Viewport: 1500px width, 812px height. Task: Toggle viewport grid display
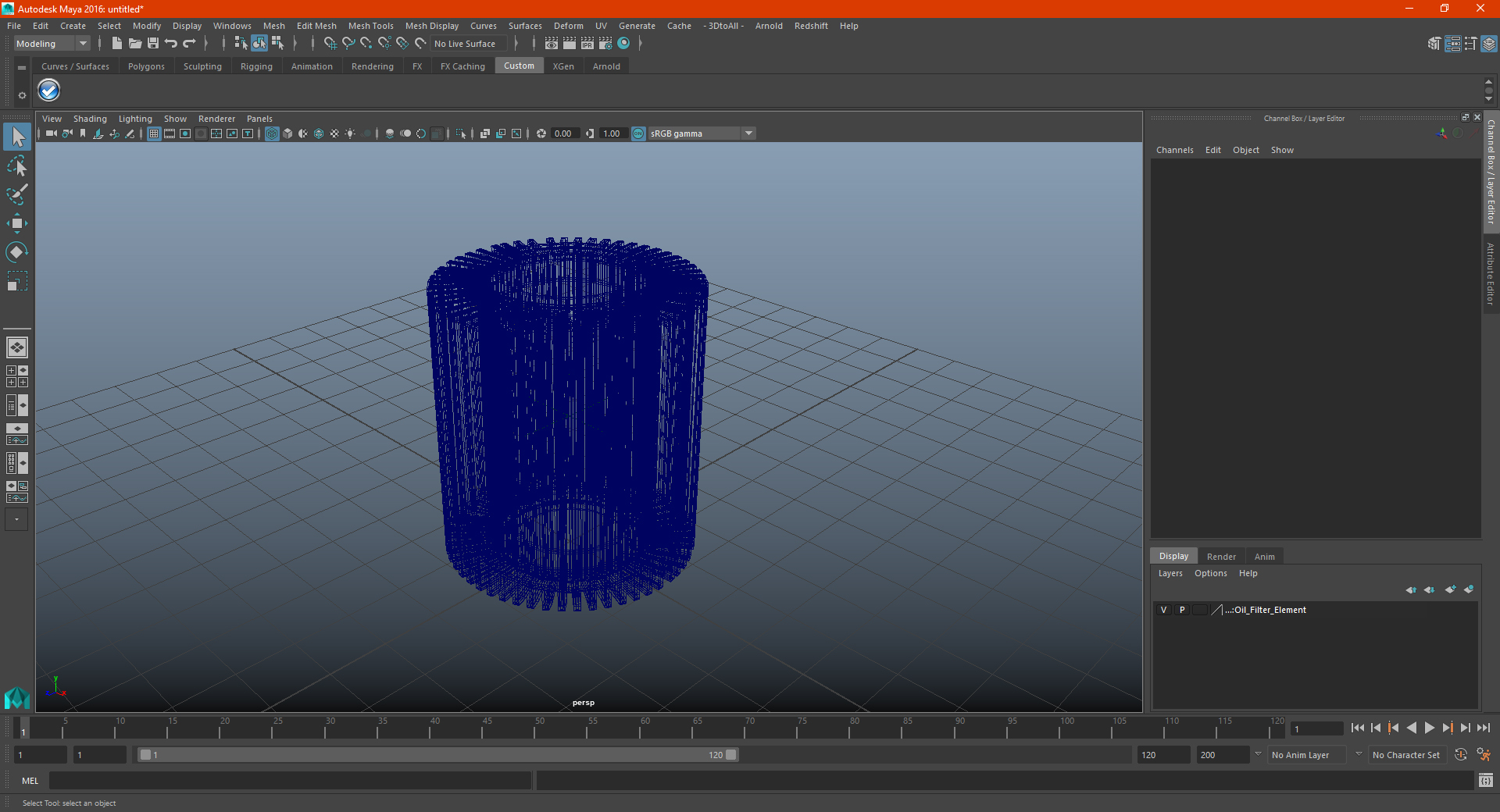click(x=154, y=134)
